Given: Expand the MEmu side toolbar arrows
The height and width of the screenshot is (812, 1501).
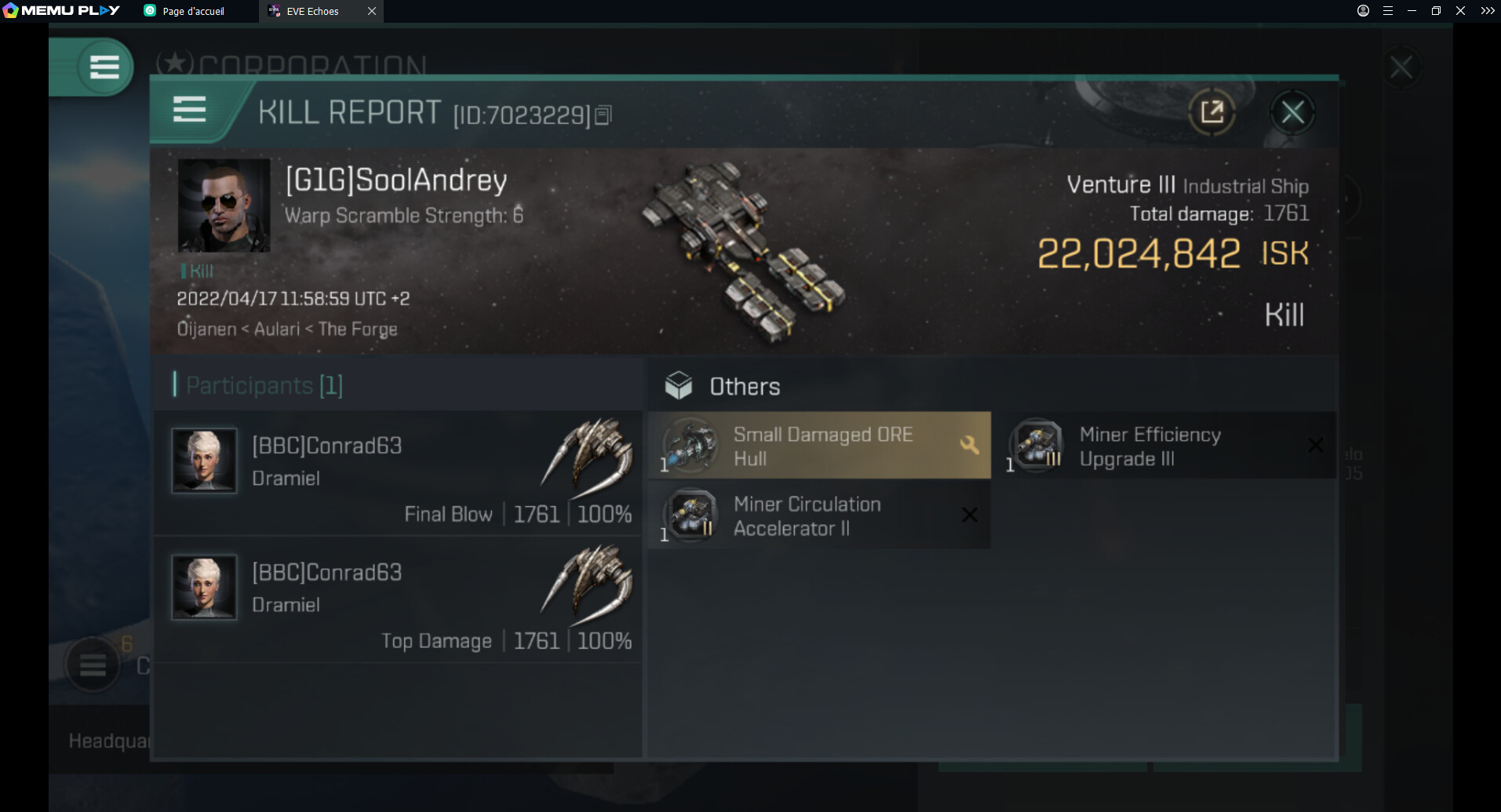Looking at the screenshot, I should [1487, 11].
